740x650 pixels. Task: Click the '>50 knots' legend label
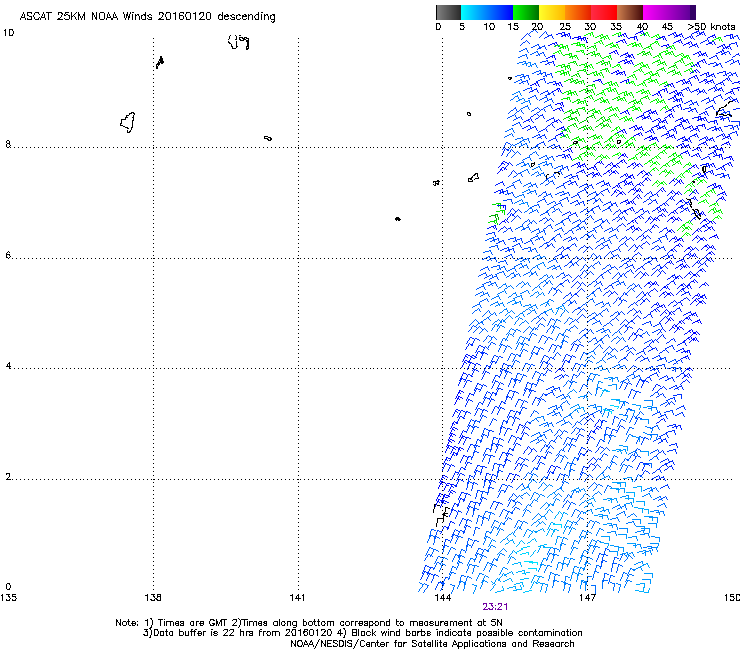711,27
